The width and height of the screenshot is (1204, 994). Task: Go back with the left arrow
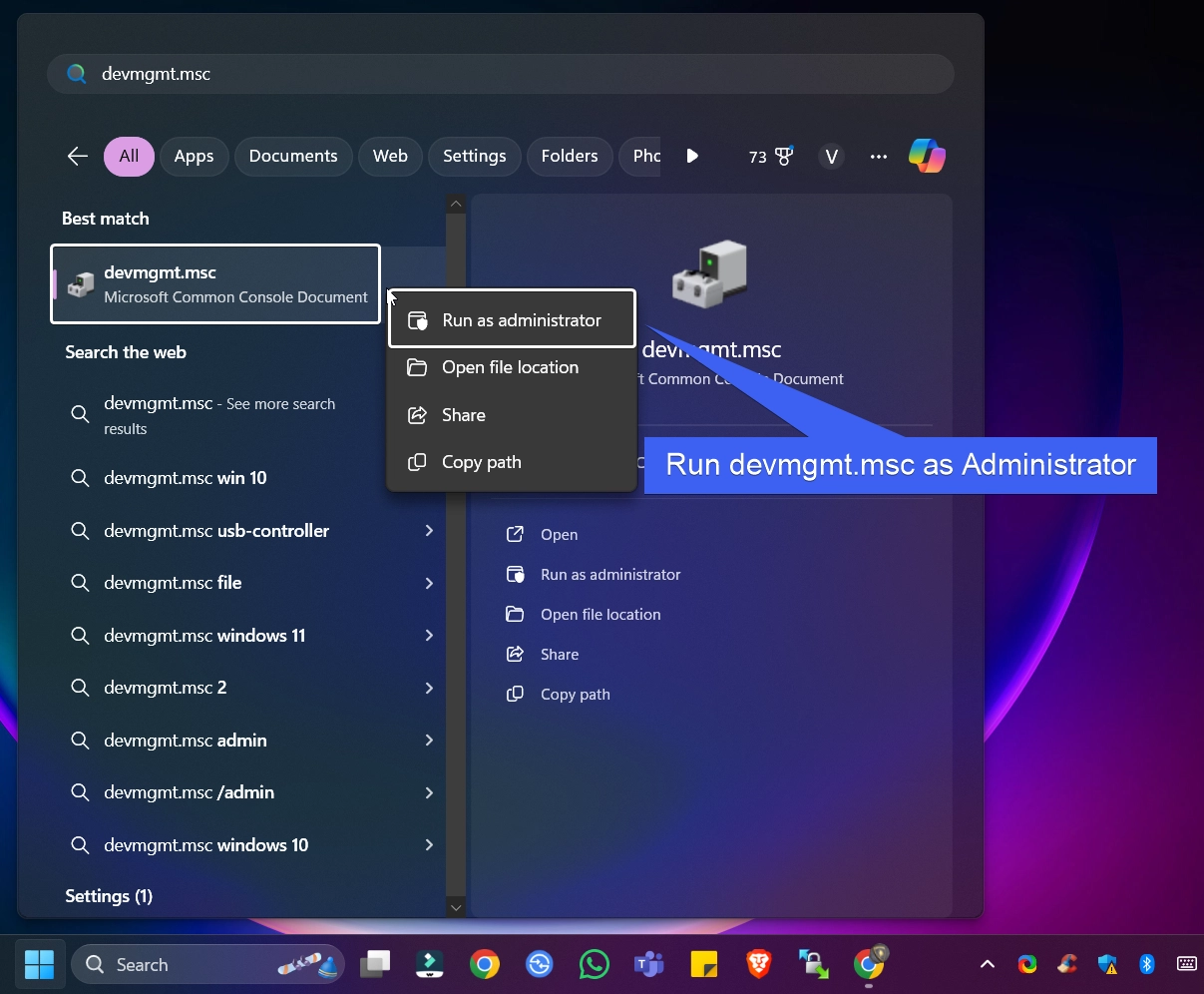click(x=77, y=156)
